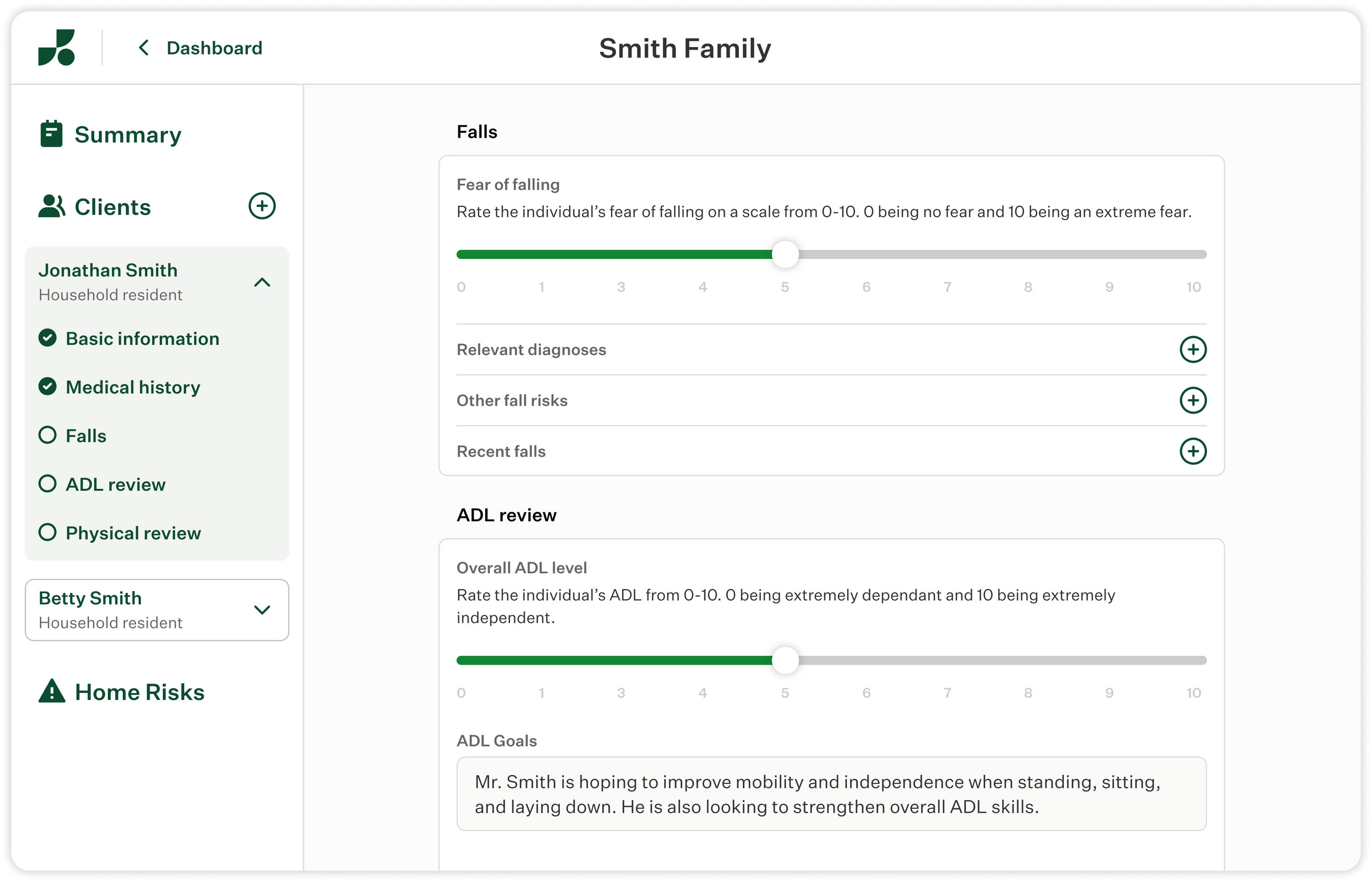Screen dimensions: 1372x882
Task: Click the Overall ADL level slider handle
Action: 785,660
